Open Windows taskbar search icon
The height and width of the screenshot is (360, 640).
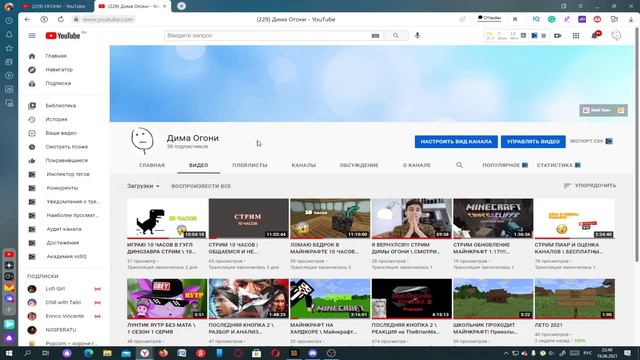point(27,353)
